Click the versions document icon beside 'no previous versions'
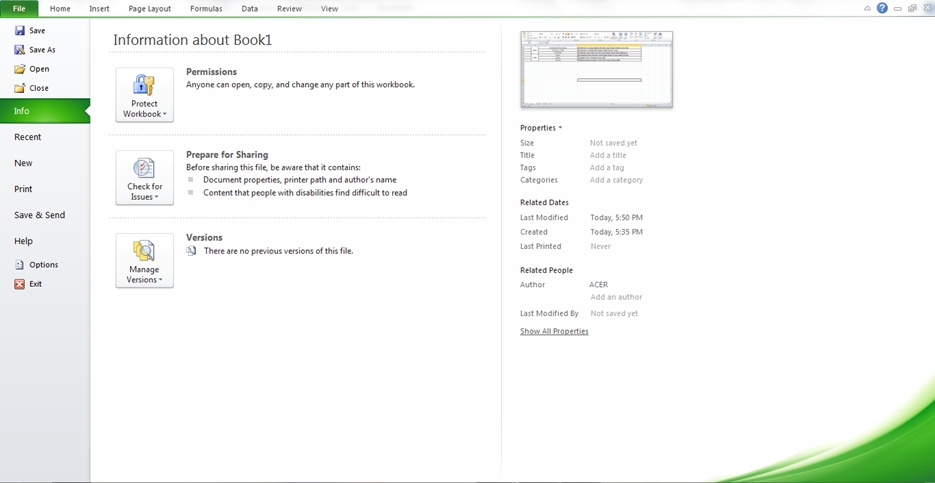This screenshot has height=483, width=935. (191, 251)
